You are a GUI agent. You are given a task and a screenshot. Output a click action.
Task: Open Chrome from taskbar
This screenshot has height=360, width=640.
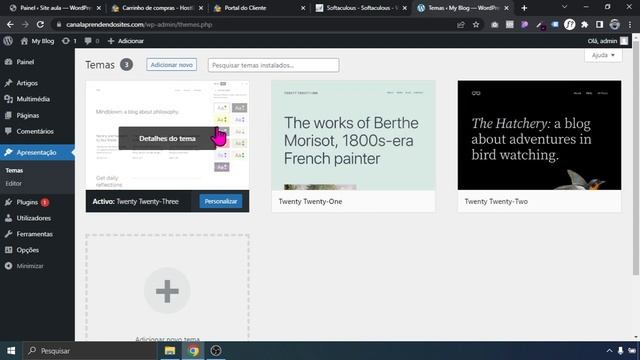coord(193,351)
